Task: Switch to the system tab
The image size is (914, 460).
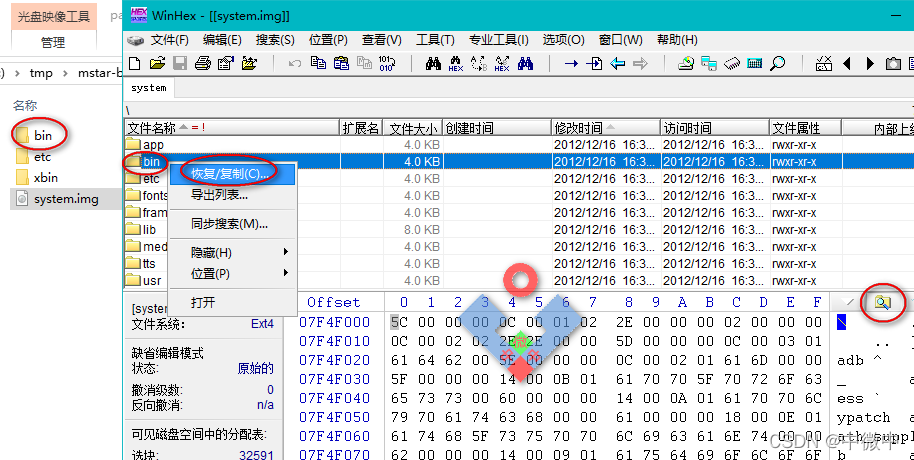Action: 149,88
